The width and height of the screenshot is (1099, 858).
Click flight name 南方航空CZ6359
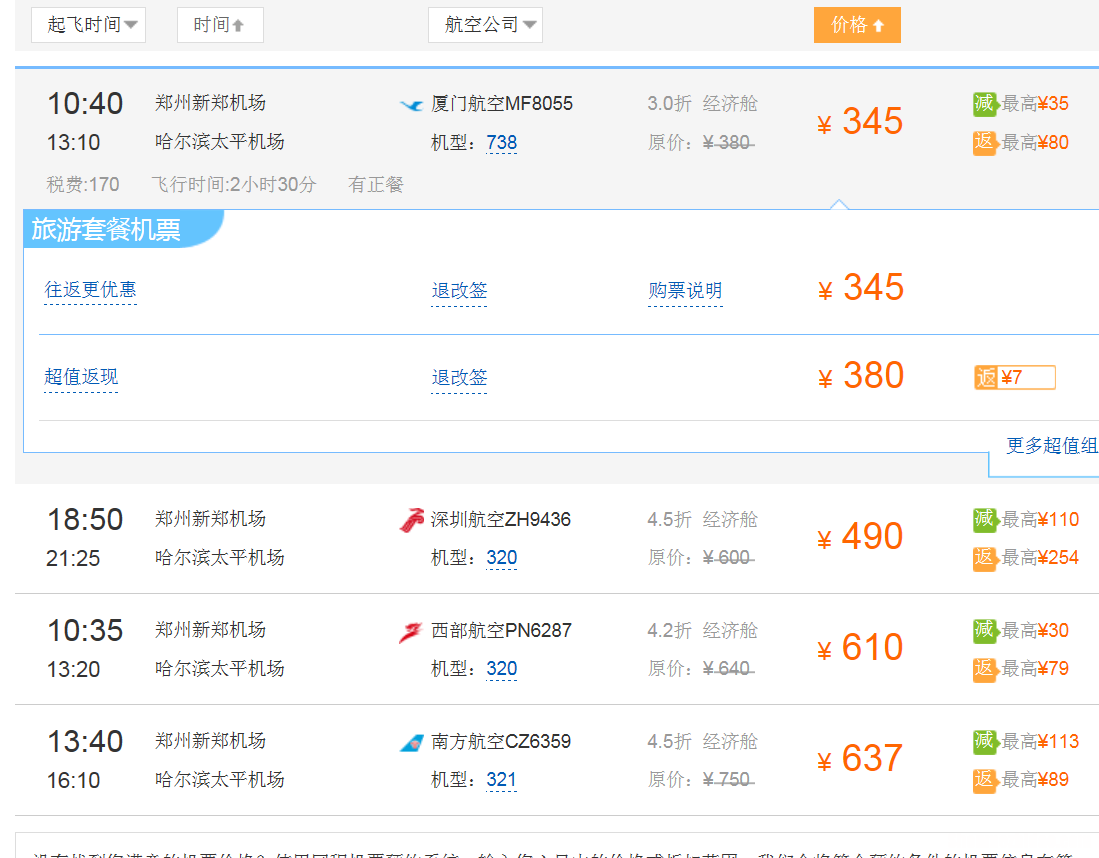pyautogui.click(x=500, y=741)
